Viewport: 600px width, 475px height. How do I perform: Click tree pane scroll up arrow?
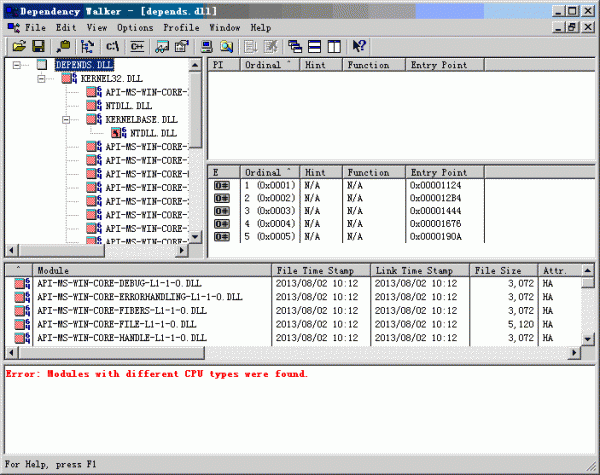195,65
